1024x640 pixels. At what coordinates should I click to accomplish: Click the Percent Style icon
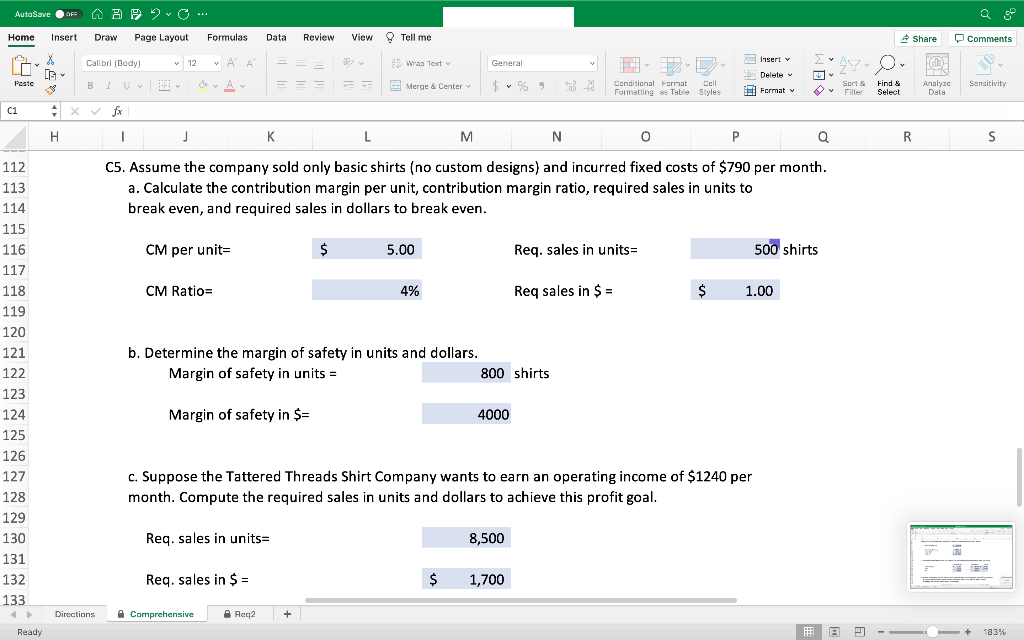coord(522,86)
